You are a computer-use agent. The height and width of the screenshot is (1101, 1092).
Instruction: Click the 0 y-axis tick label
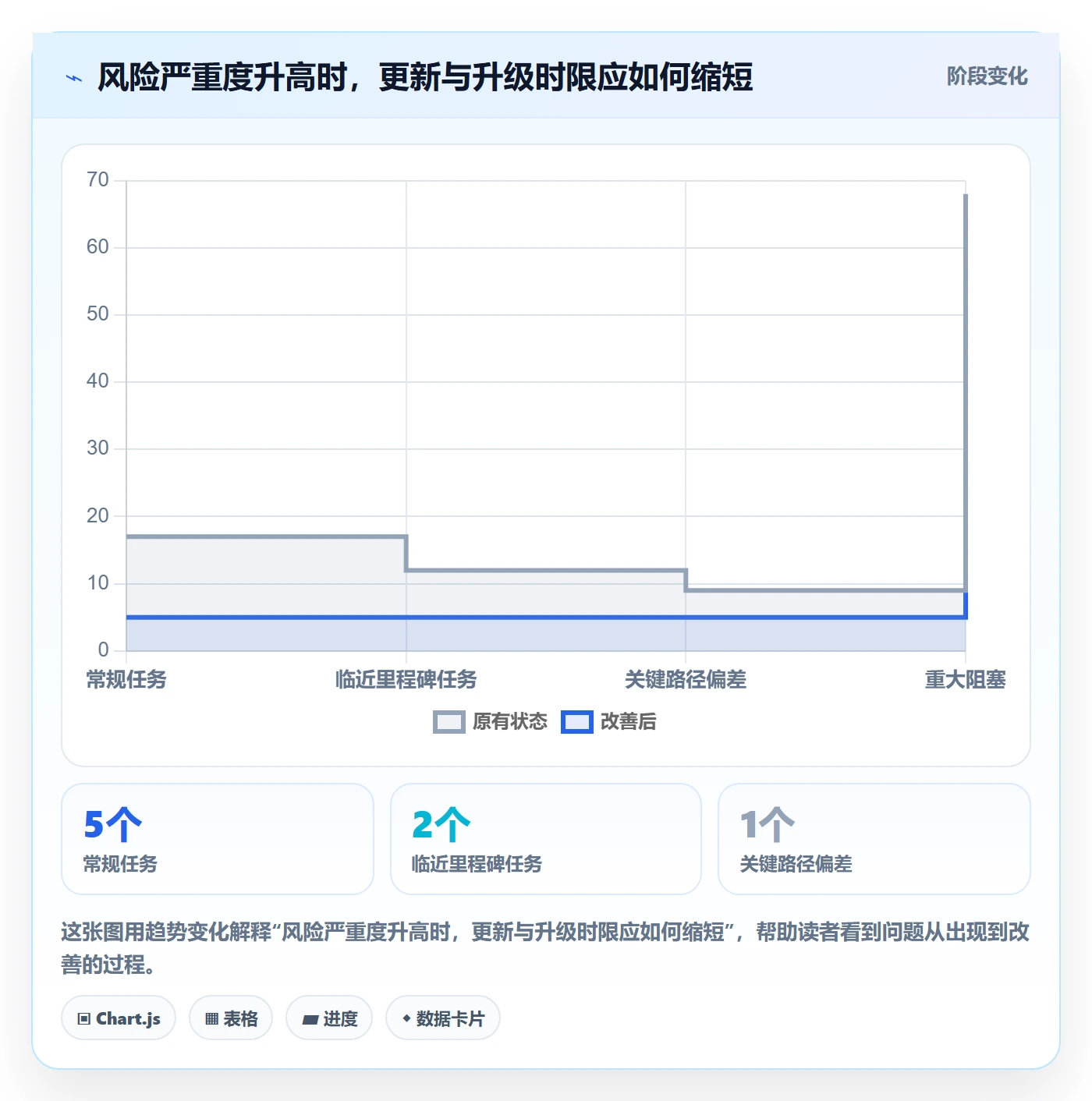[104, 650]
